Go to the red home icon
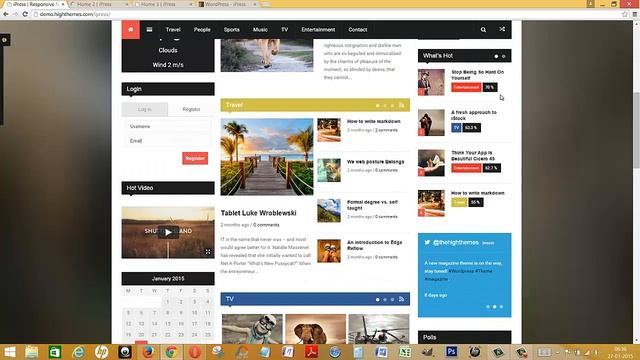 click(131, 29)
